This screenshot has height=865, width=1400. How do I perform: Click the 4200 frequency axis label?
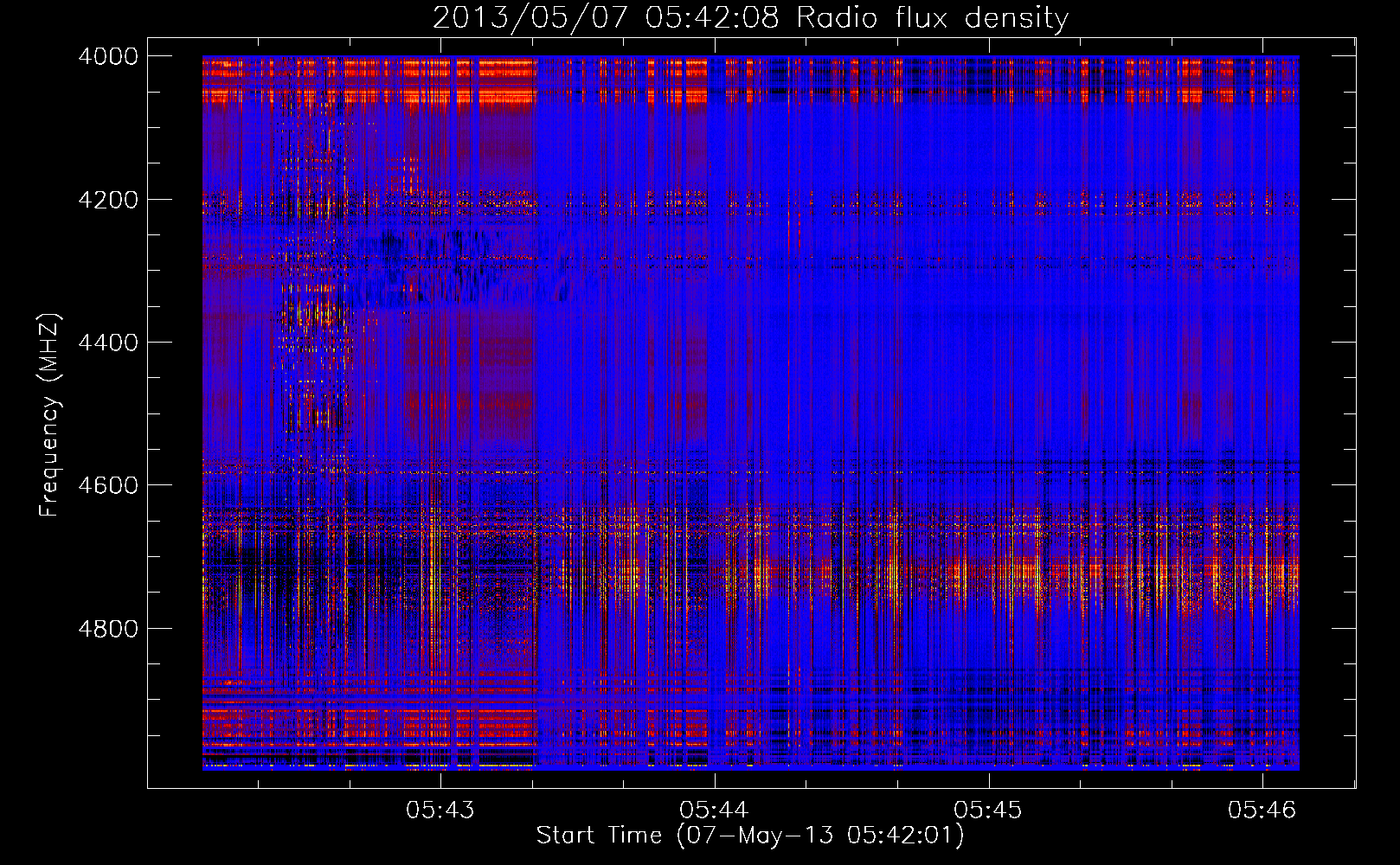pos(108,200)
